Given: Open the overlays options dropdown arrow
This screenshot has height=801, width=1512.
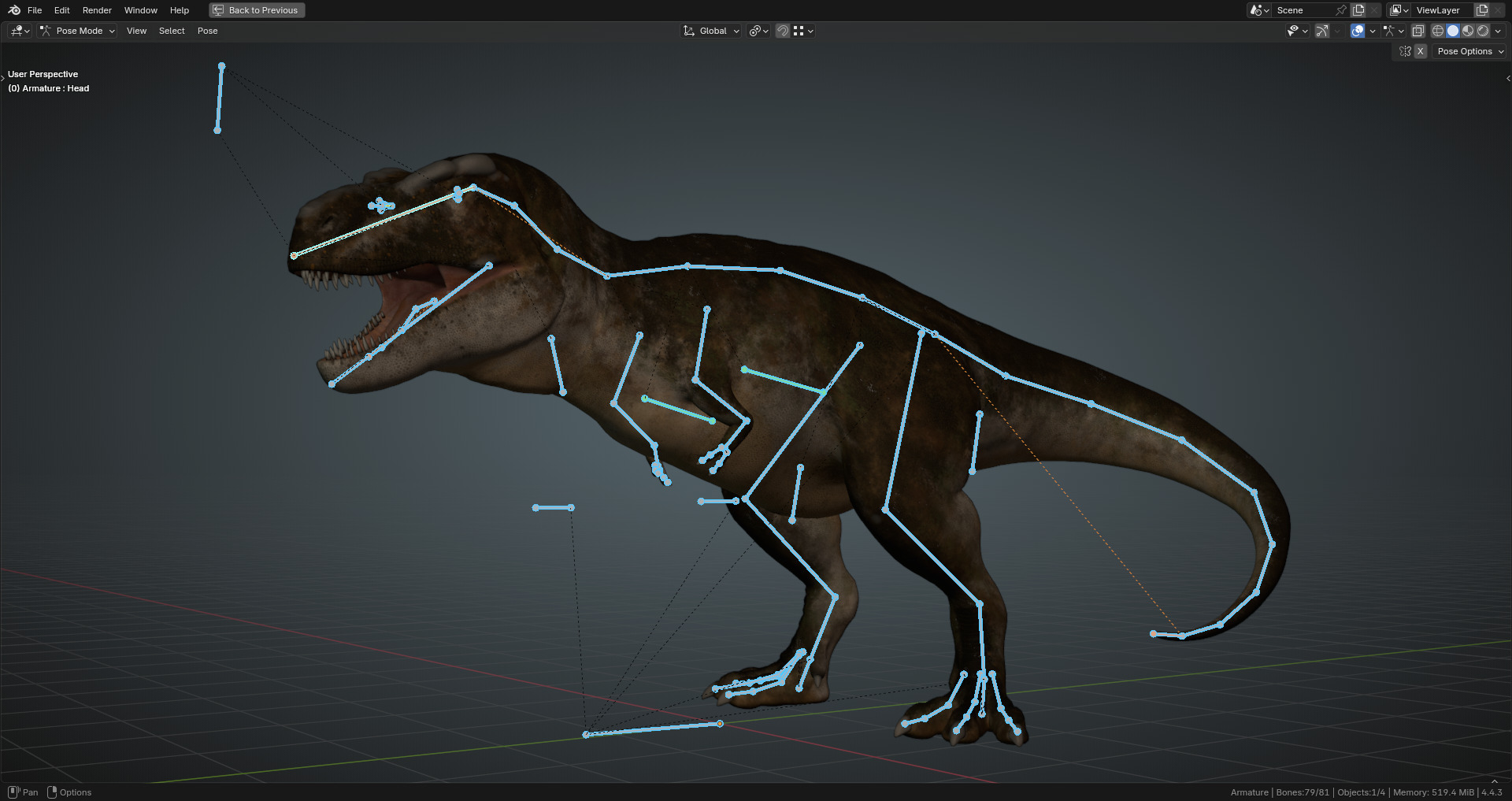Looking at the screenshot, I should pyautogui.click(x=1373, y=31).
